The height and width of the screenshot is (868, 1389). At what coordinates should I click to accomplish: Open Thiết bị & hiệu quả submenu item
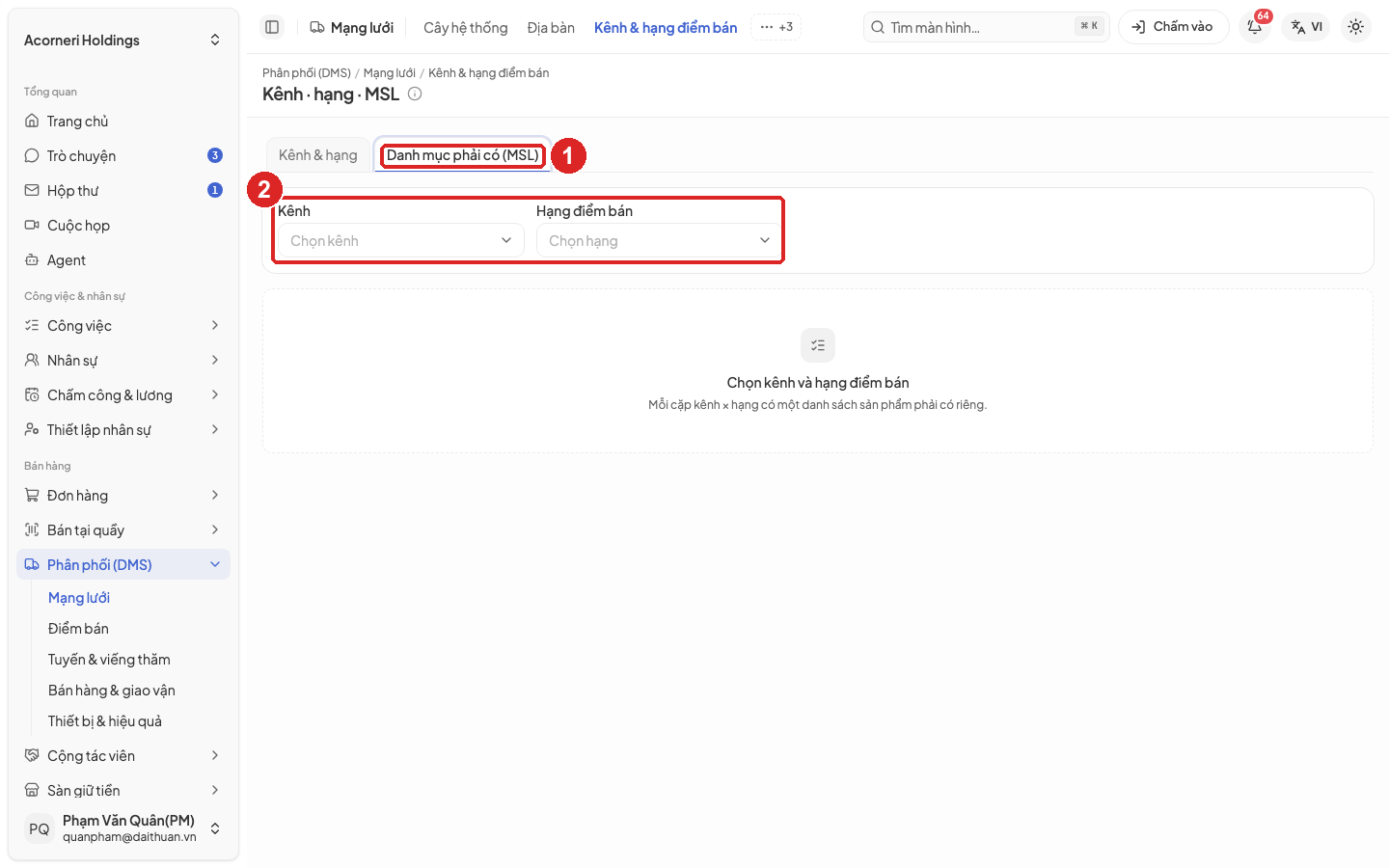click(105, 721)
